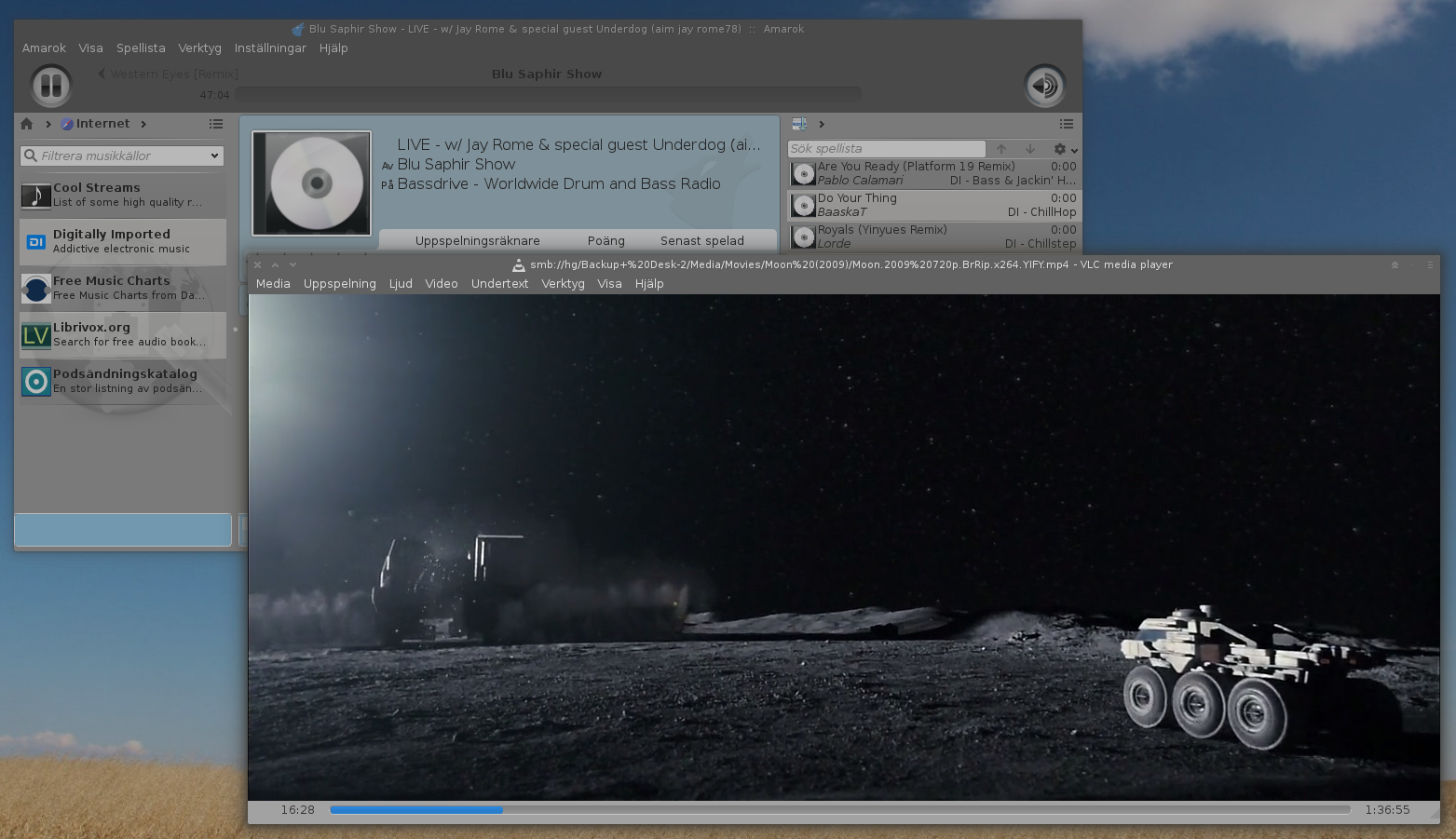
Task: Open the Inställningar menu
Action: coord(270,47)
